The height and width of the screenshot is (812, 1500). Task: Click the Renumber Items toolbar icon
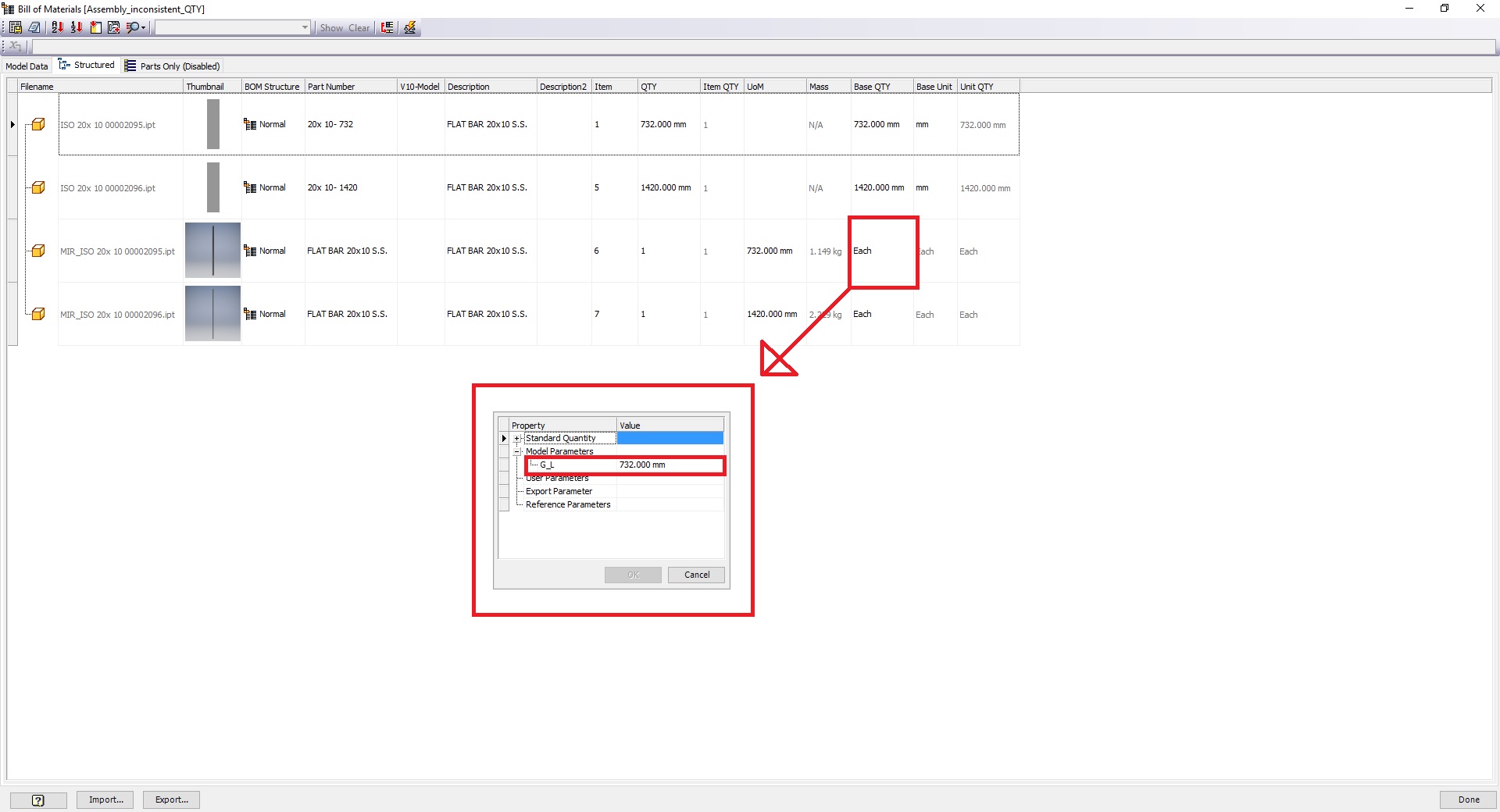pyautogui.click(x=95, y=27)
